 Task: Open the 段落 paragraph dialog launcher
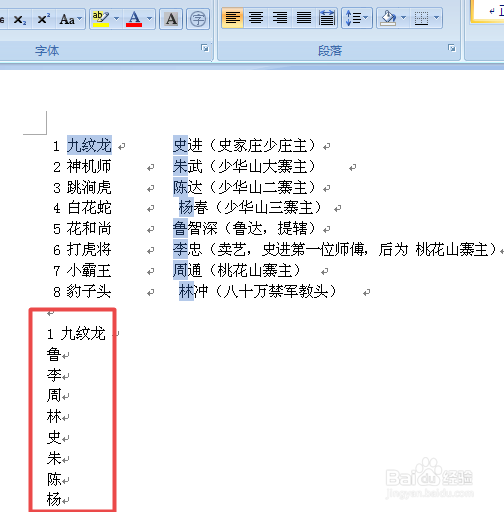(x=452, y=48)
